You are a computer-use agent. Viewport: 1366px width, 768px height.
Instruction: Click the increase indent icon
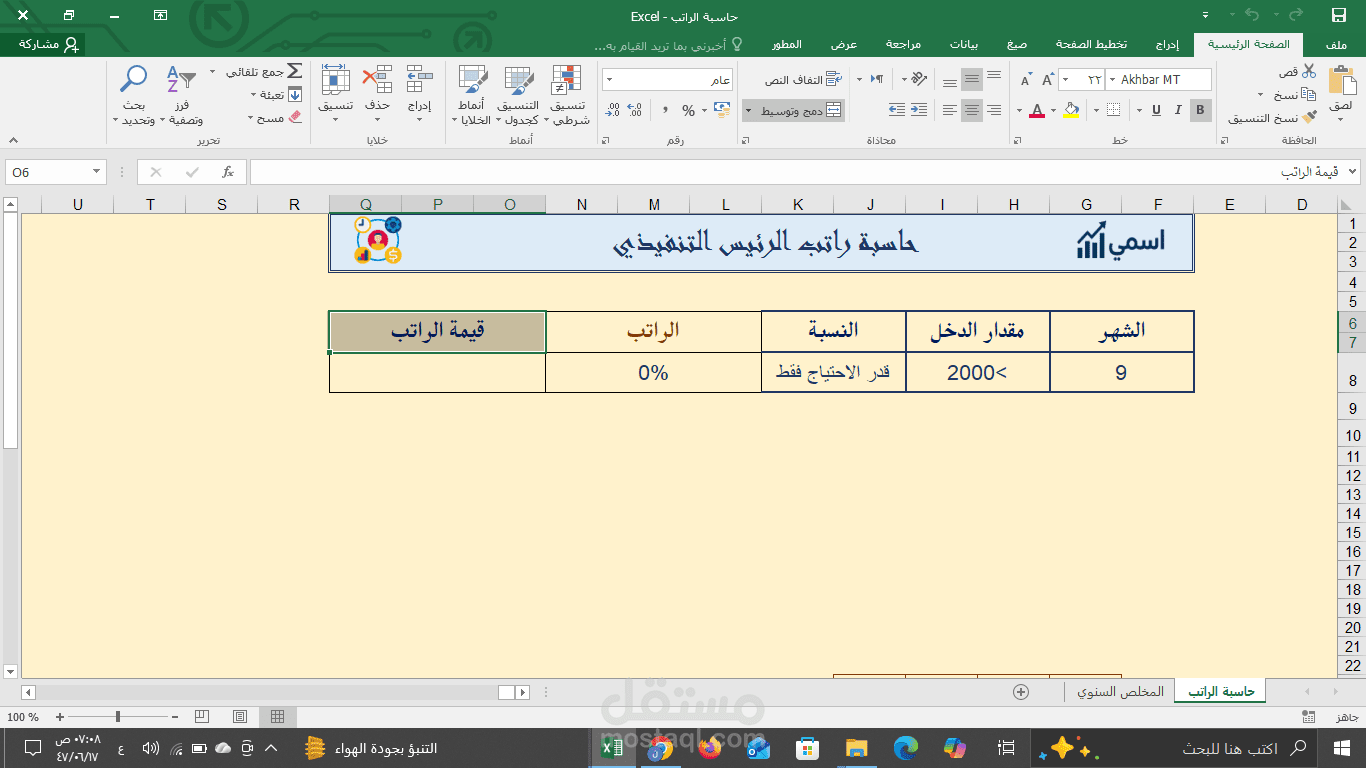(897, 110)
